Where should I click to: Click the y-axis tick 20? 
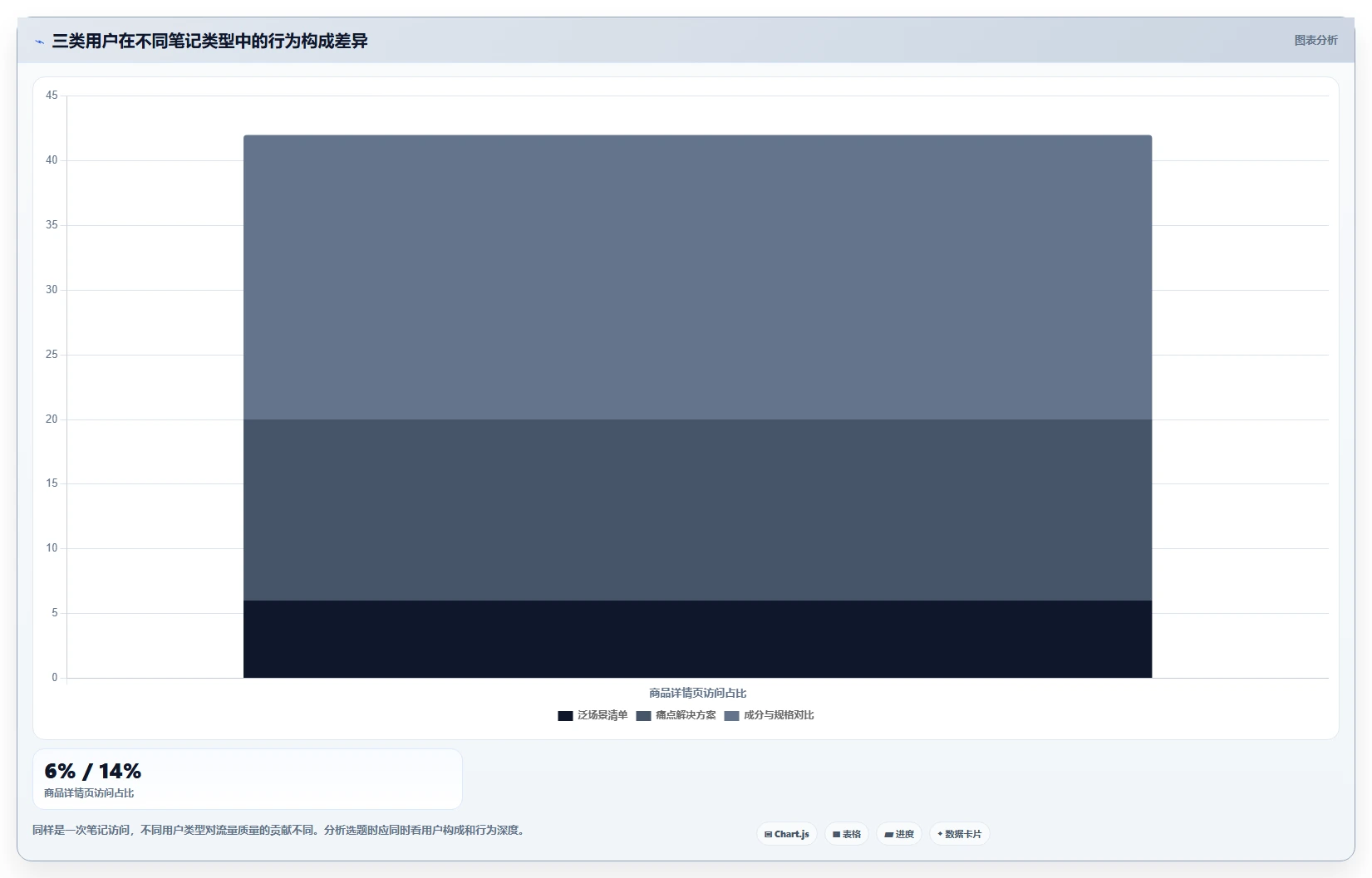52,419
